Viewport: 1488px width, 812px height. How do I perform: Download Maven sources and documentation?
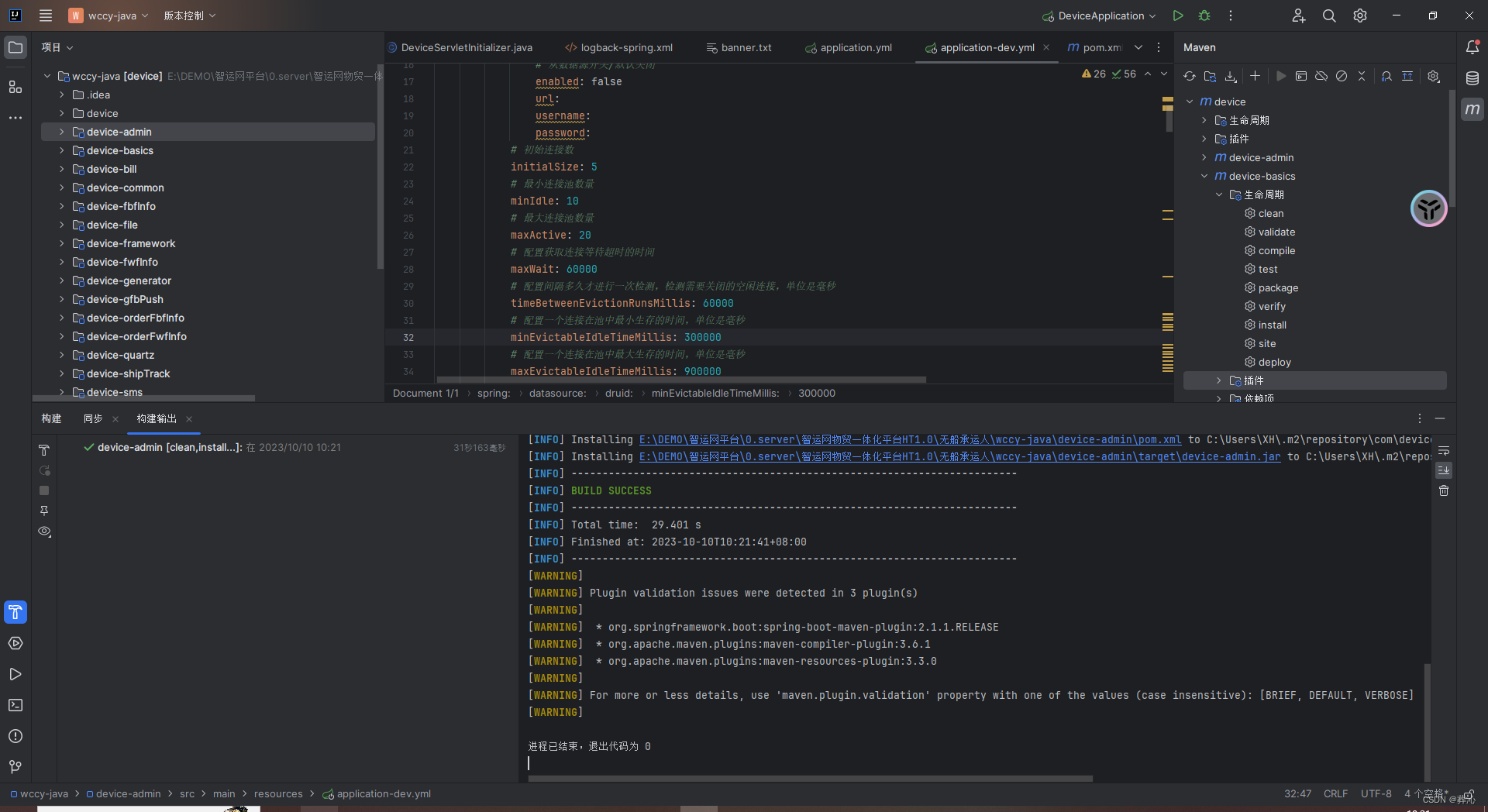(1231, 76)
